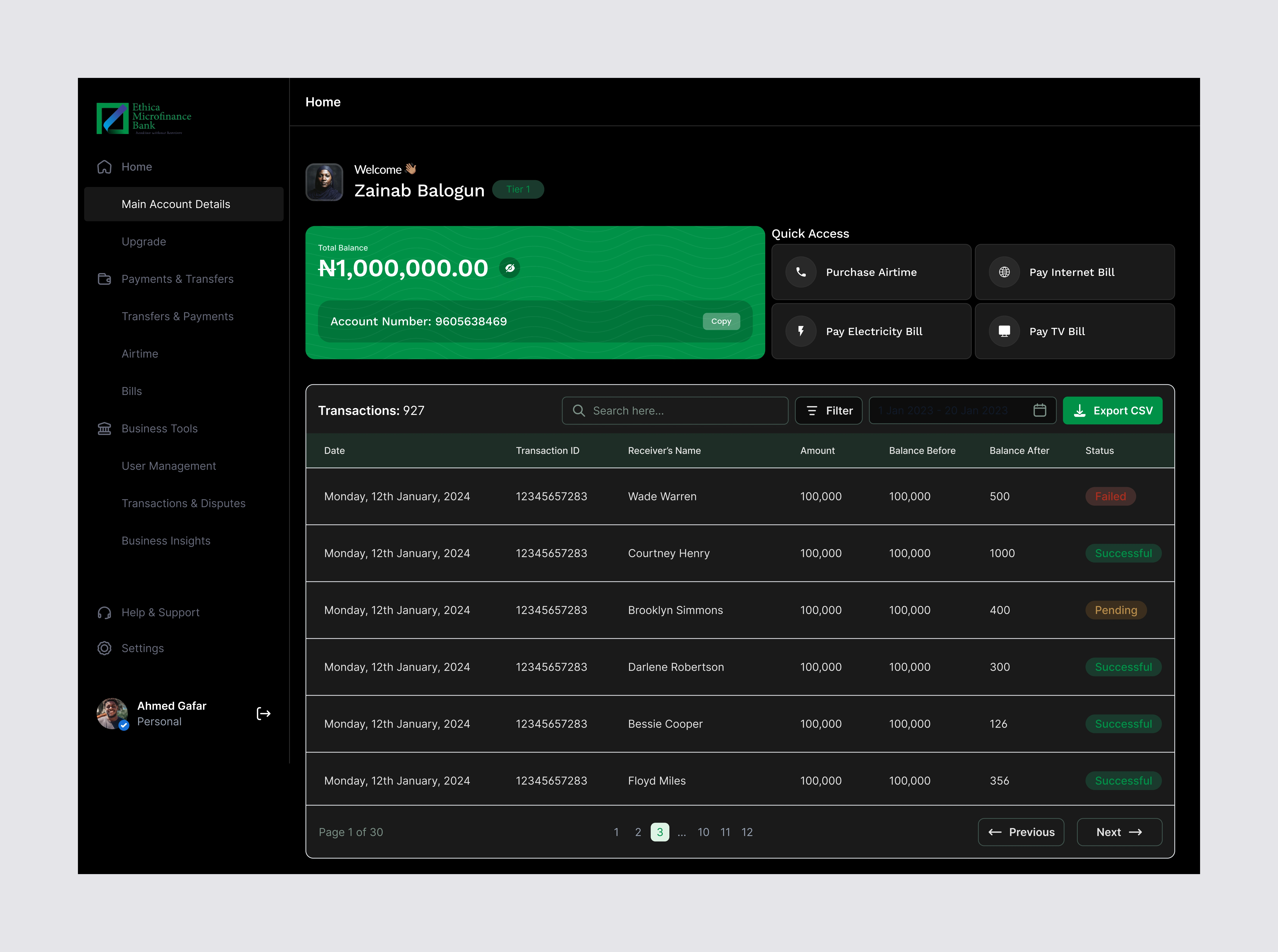
Task: Toggle balance visibility with the eye icon
Action: pos(510,268)
